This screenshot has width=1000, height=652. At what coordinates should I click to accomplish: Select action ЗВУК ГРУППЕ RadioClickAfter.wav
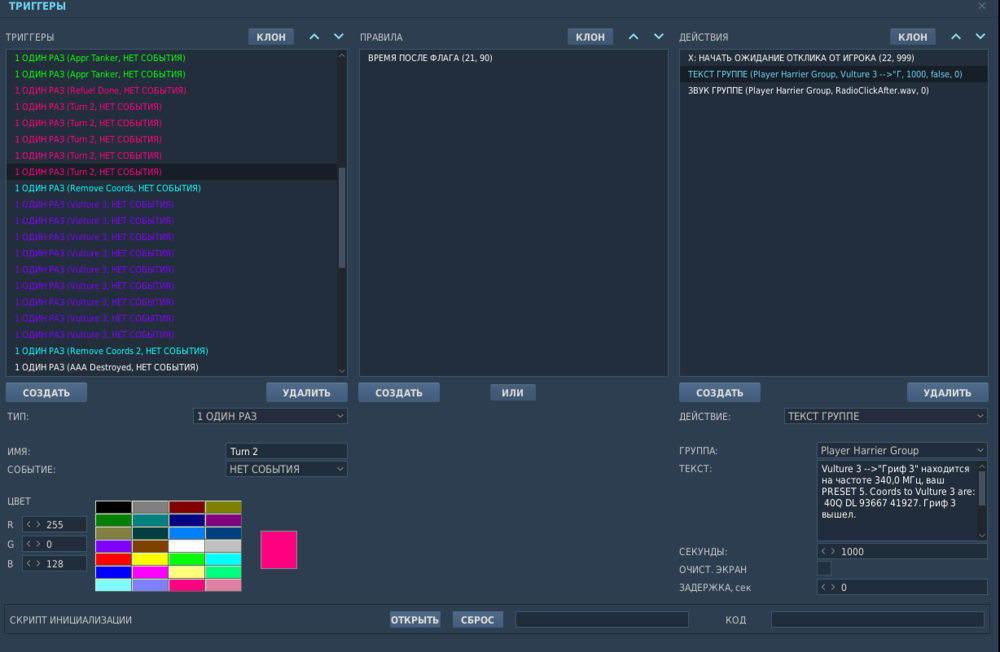coord(834,91)
